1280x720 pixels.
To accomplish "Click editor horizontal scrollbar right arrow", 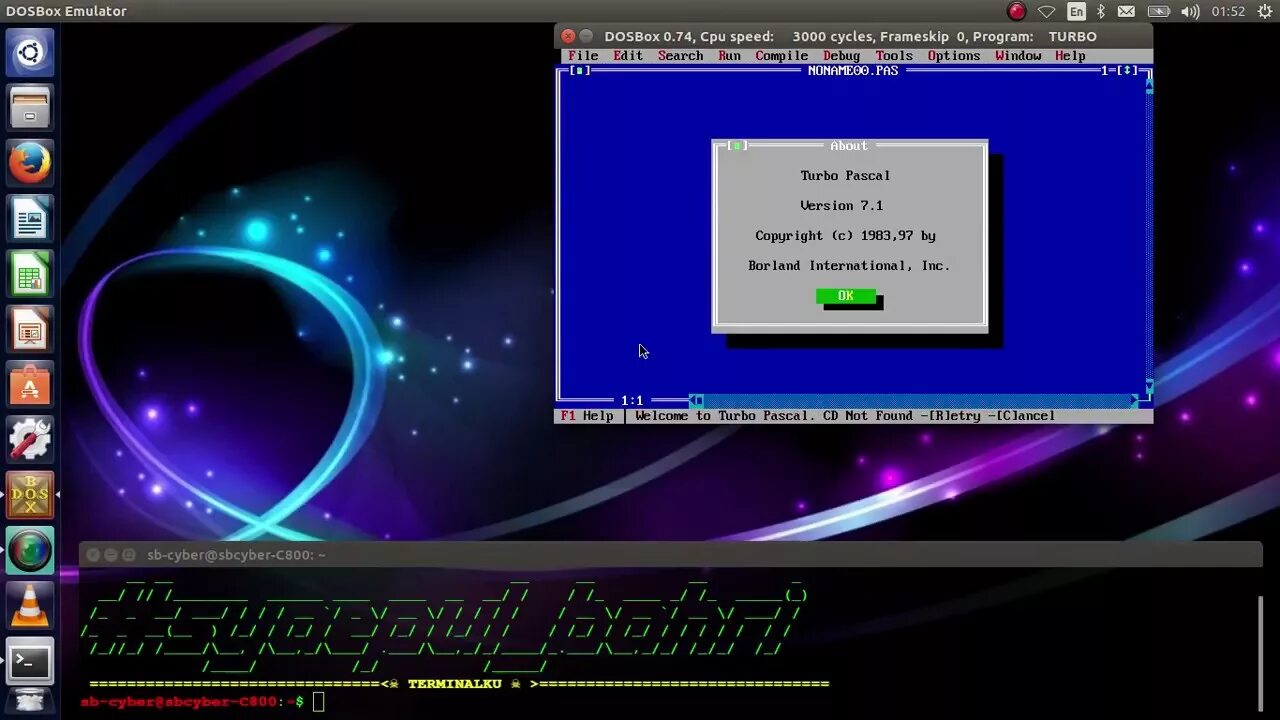I will coord(1134,401).
